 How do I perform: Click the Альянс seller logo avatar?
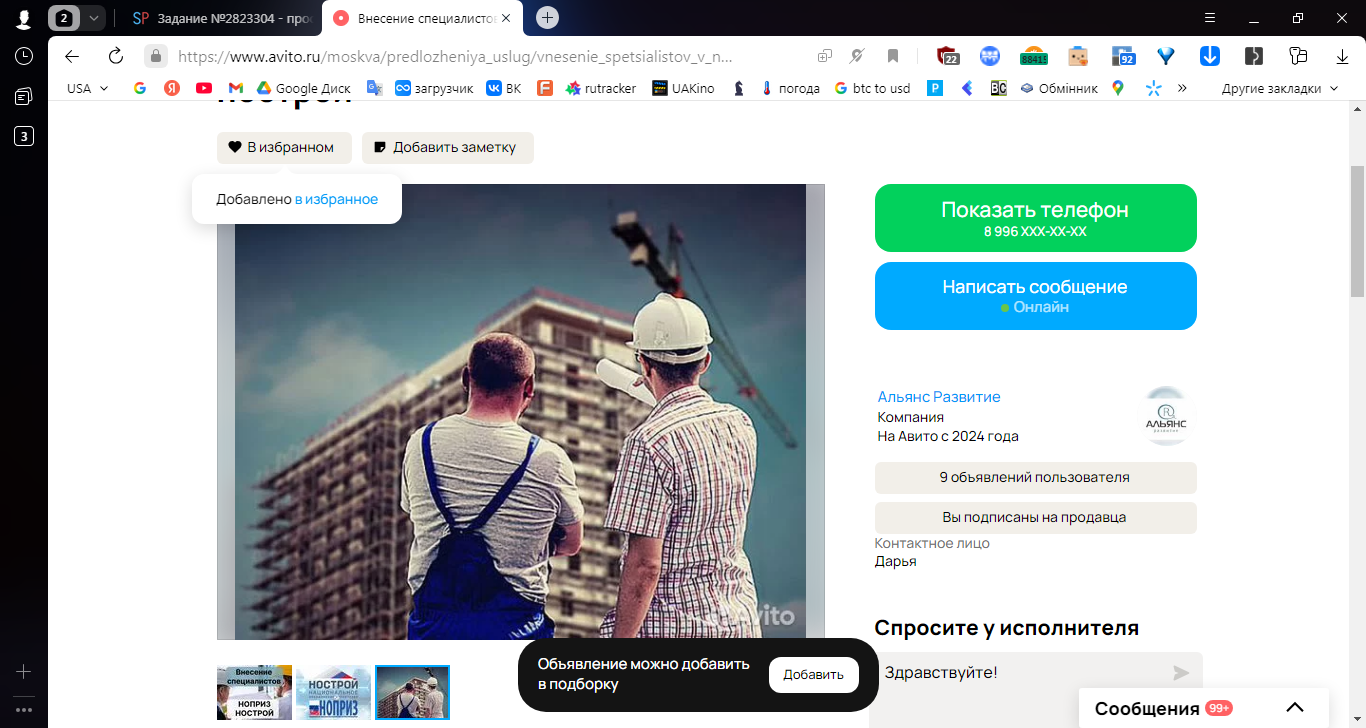click(x=1166, y=416)
